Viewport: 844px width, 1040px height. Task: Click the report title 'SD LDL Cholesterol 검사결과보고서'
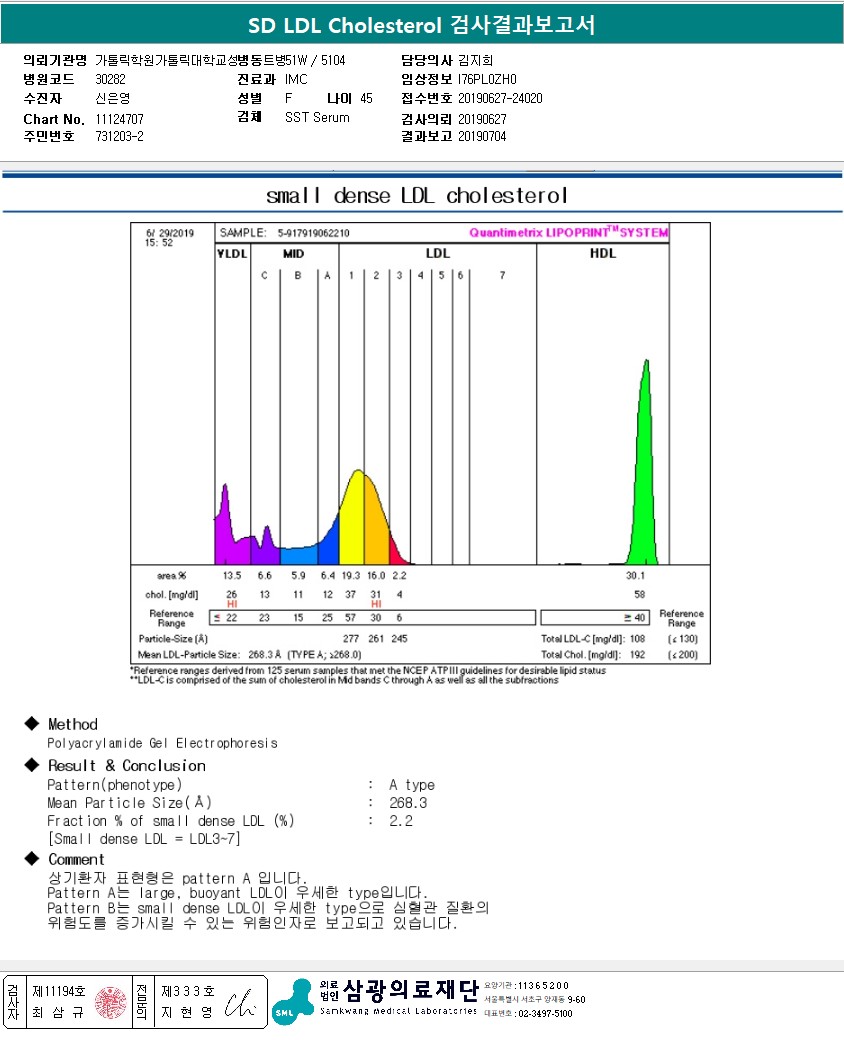tap(421, 25)
